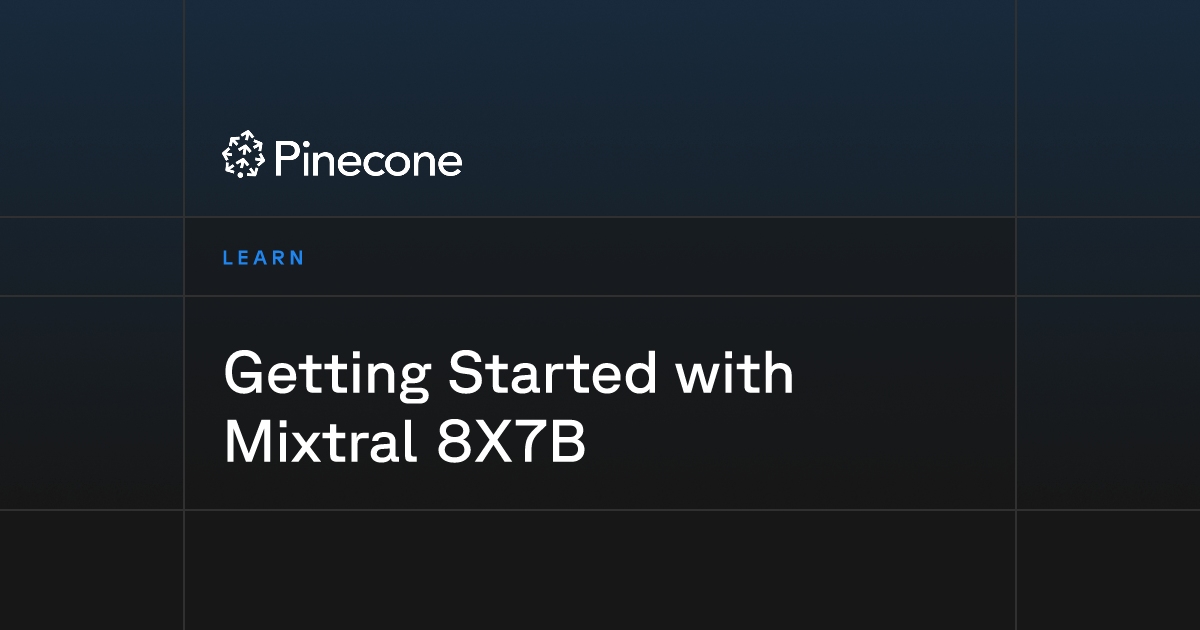1200x630 pixels.
Task: Click the letter "N" ending LEARN
Action: [296, 258]
